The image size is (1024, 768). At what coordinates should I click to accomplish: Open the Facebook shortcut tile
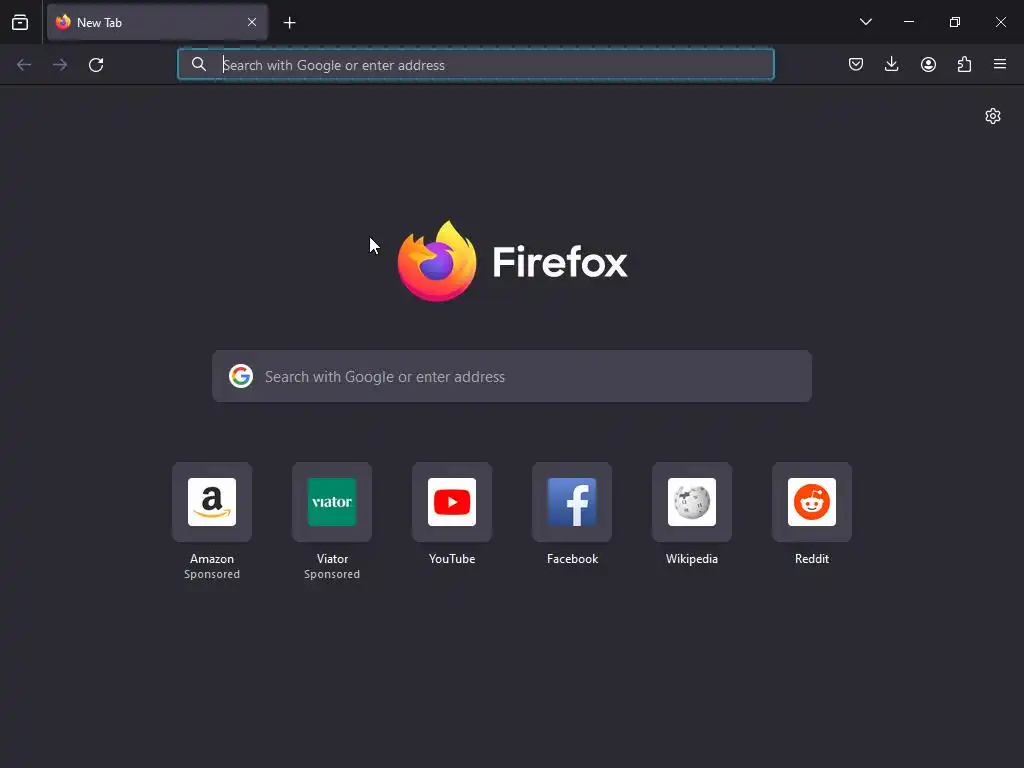coord(572,502)
